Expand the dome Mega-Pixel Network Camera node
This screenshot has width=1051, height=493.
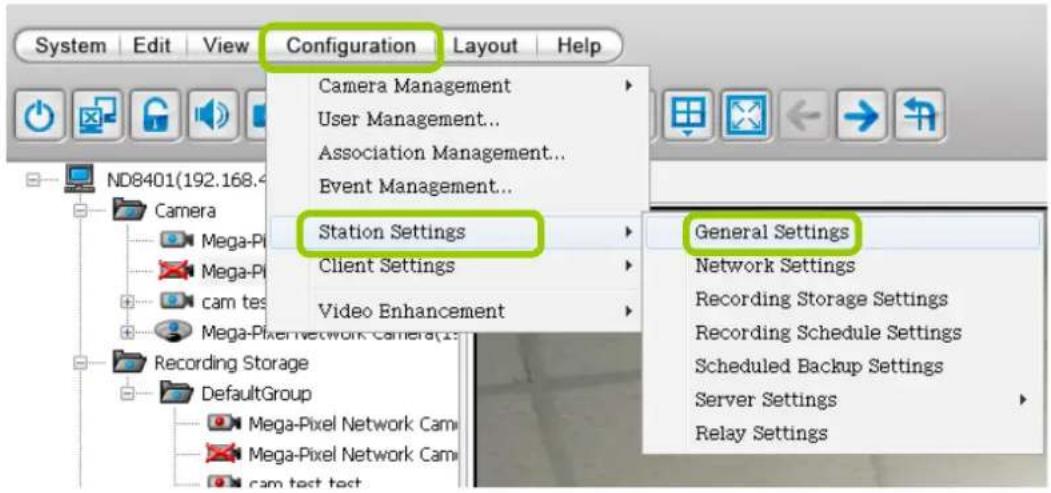coord(127,331)
